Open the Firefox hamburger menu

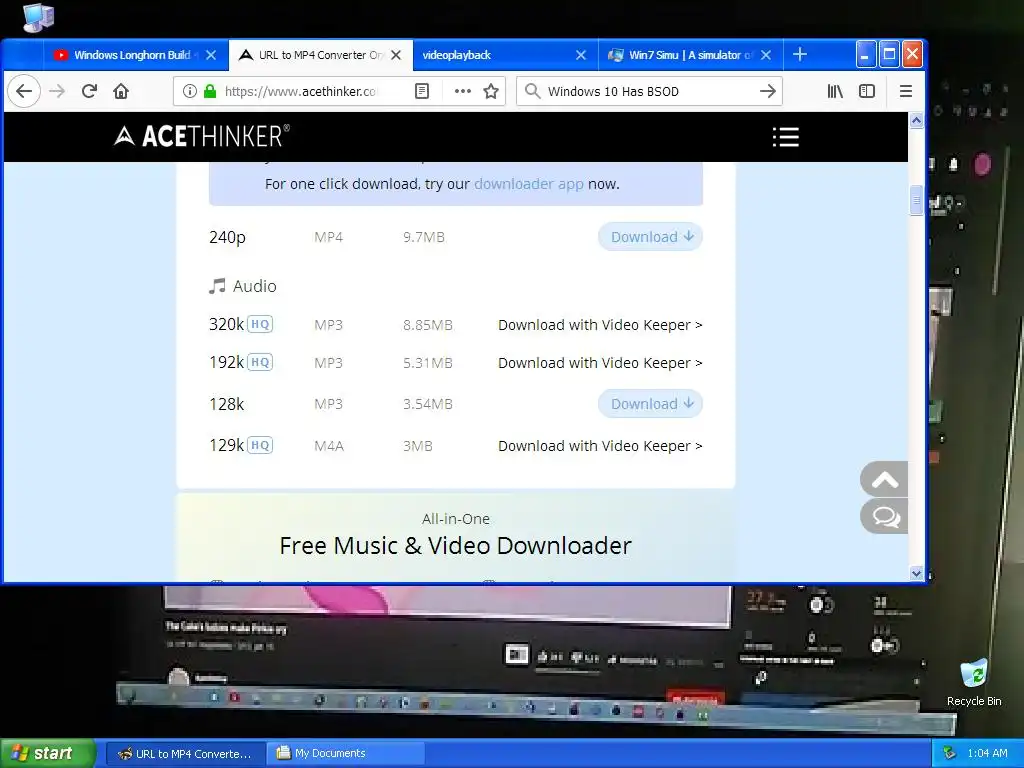coord(905,91)
